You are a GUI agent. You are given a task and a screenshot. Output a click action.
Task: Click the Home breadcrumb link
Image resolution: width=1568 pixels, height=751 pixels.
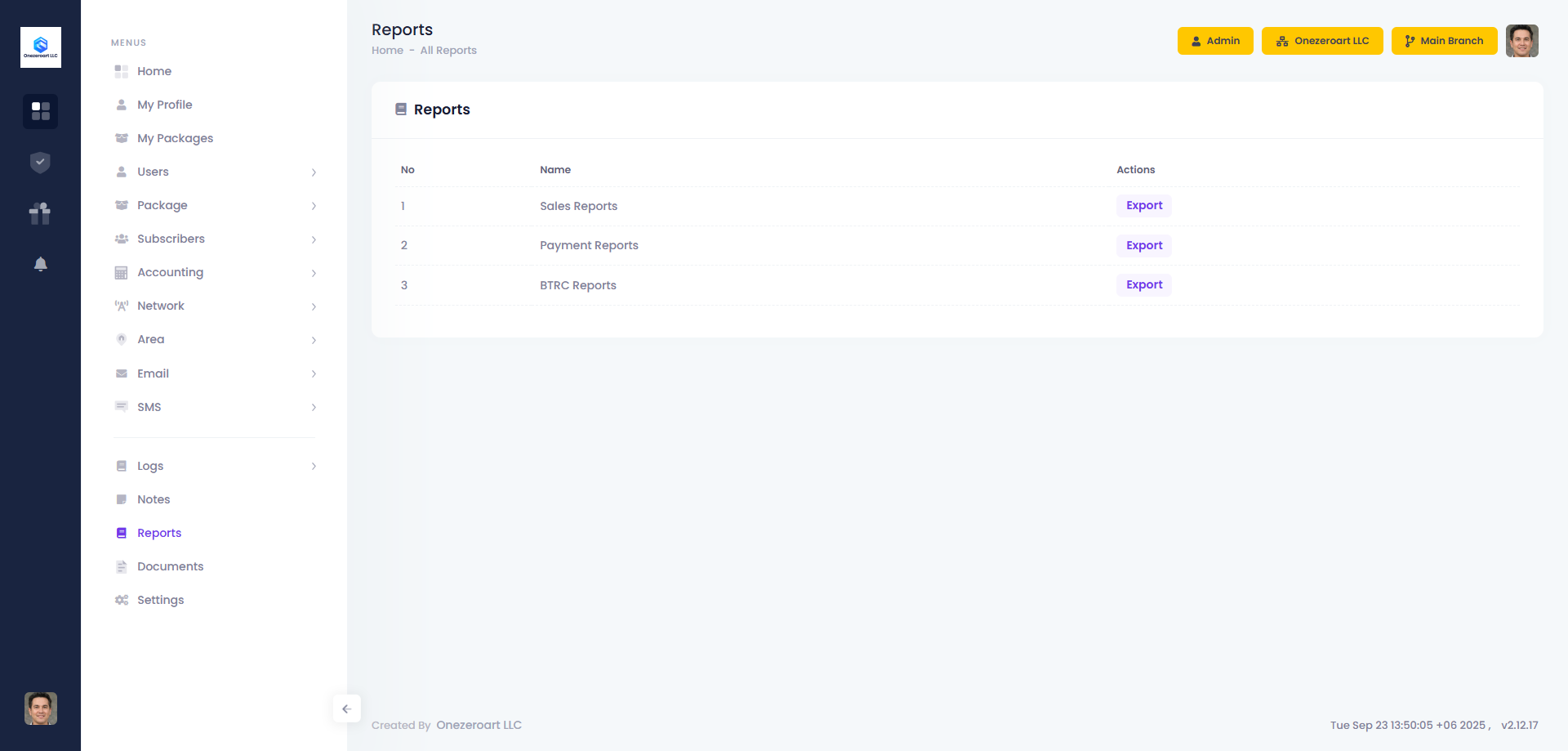point(387,51)
